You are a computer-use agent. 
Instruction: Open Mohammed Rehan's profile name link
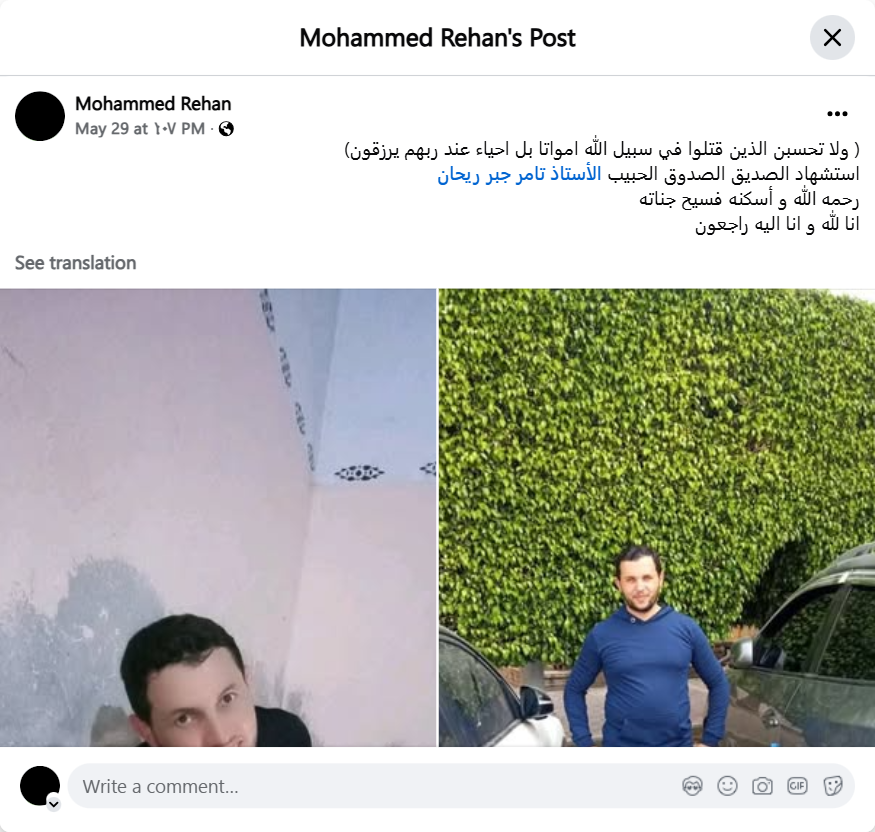pos(153,104)
